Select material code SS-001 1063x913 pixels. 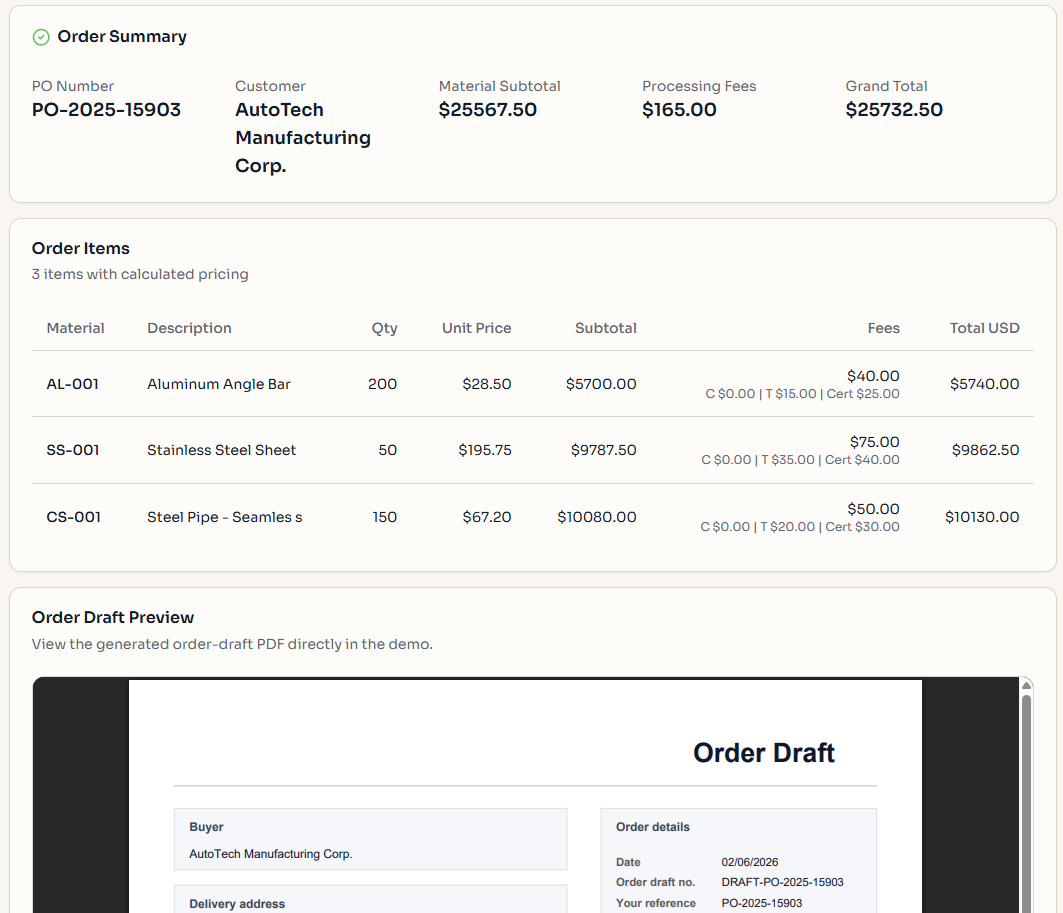coord(73,450)
